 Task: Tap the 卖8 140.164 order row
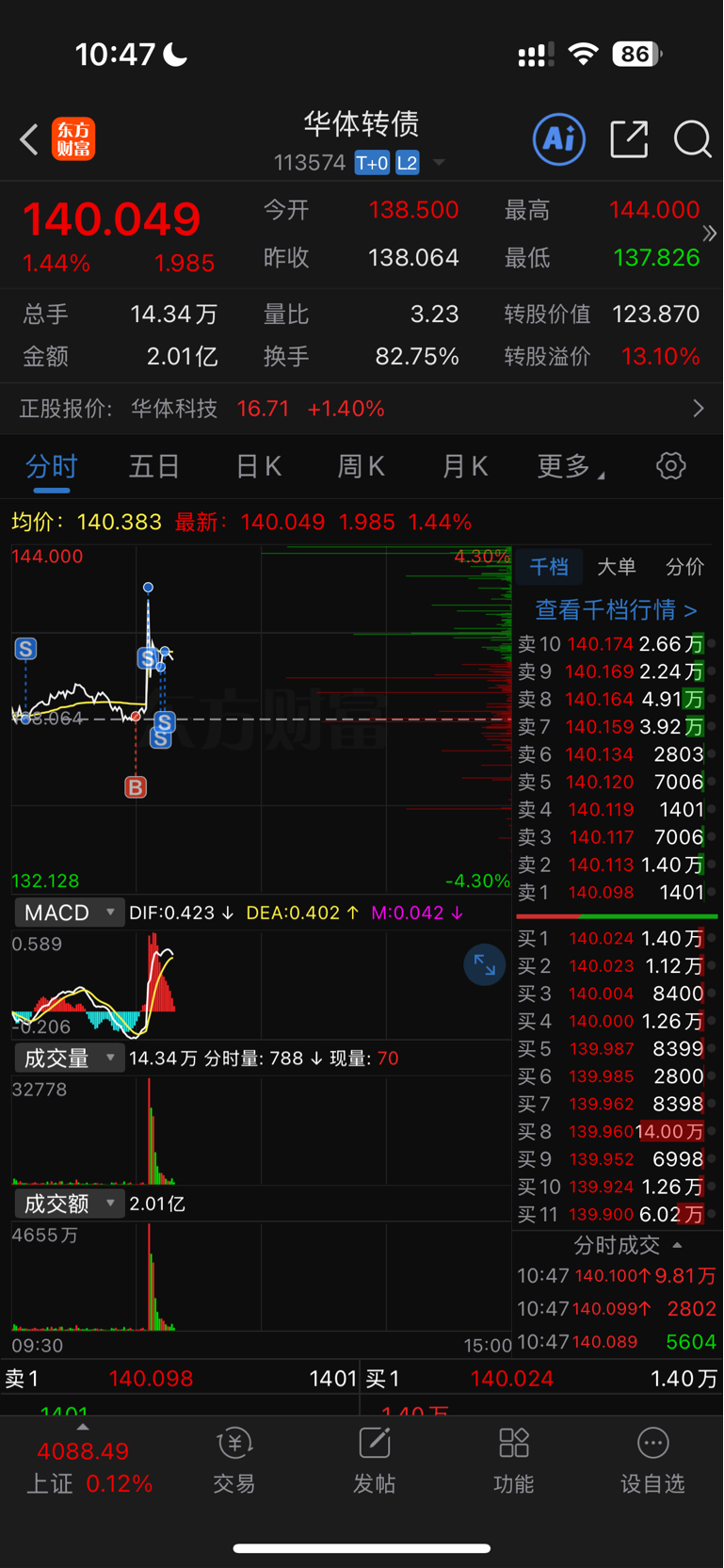click(617, 699)
